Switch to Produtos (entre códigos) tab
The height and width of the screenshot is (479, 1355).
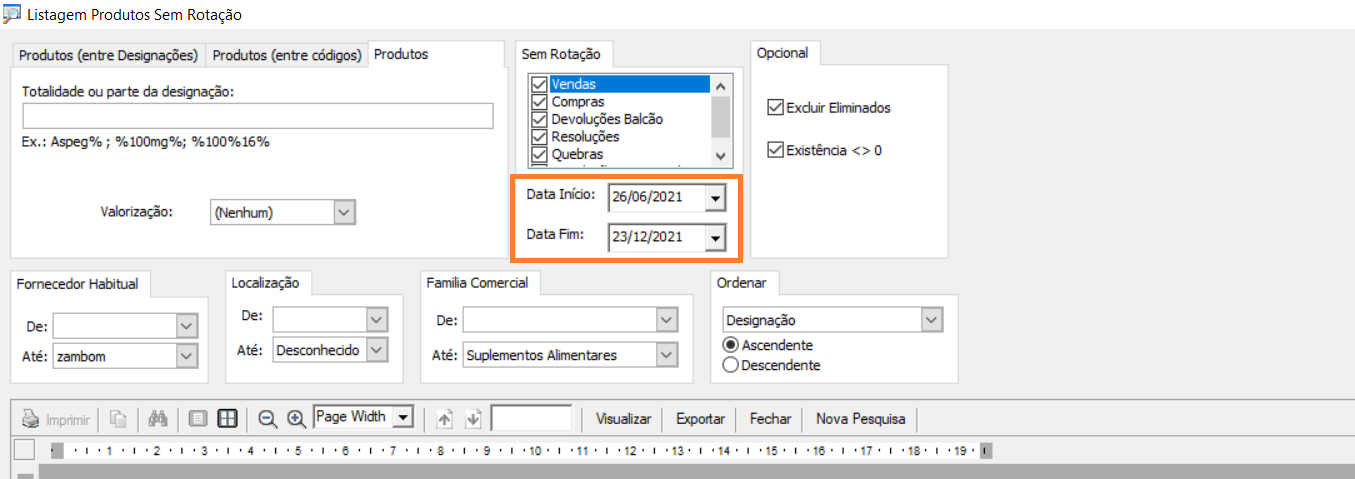(287, 55)
